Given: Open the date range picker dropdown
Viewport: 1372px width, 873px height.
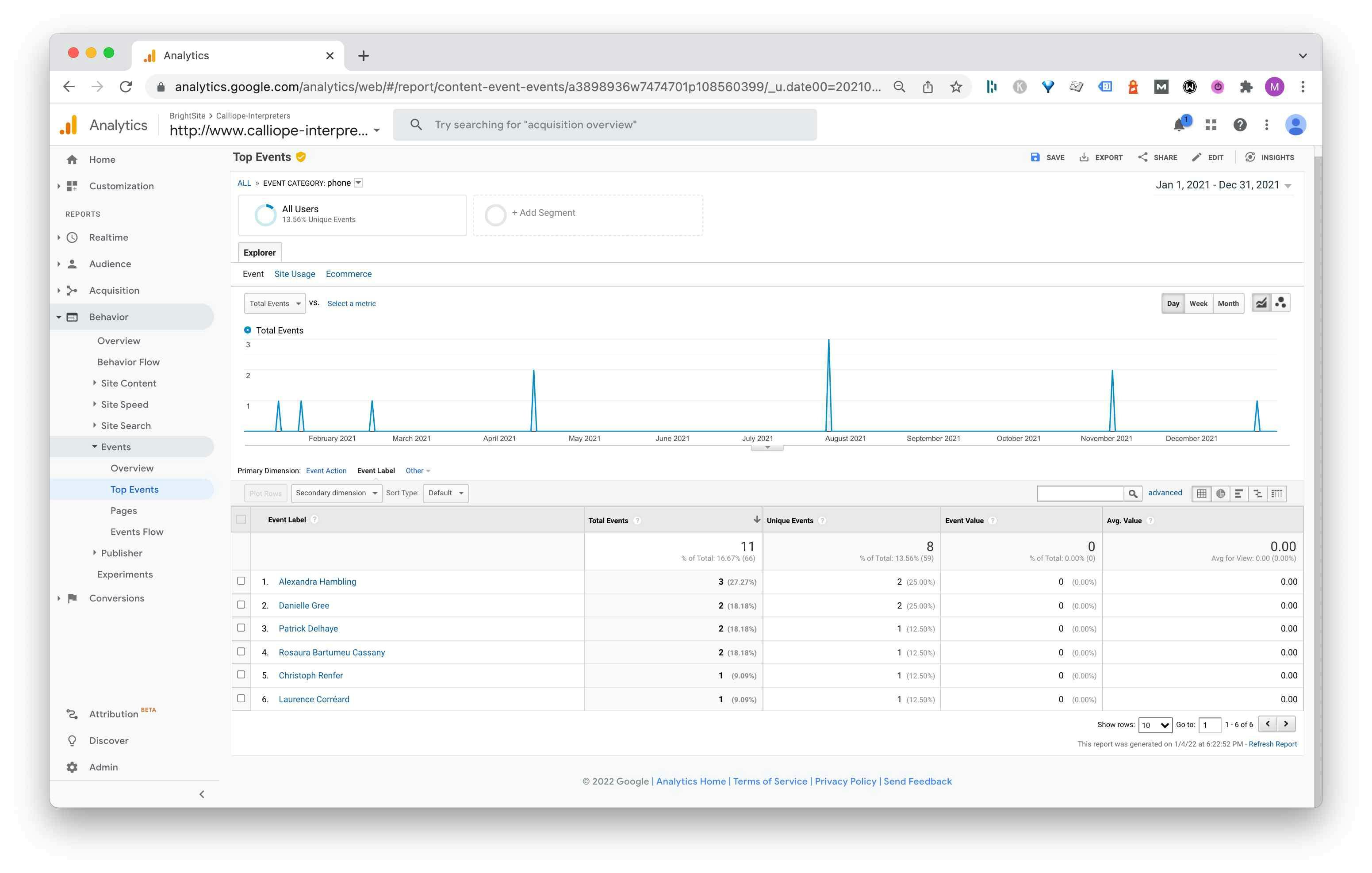Looking at the screenshot, I should [1223, 185].
